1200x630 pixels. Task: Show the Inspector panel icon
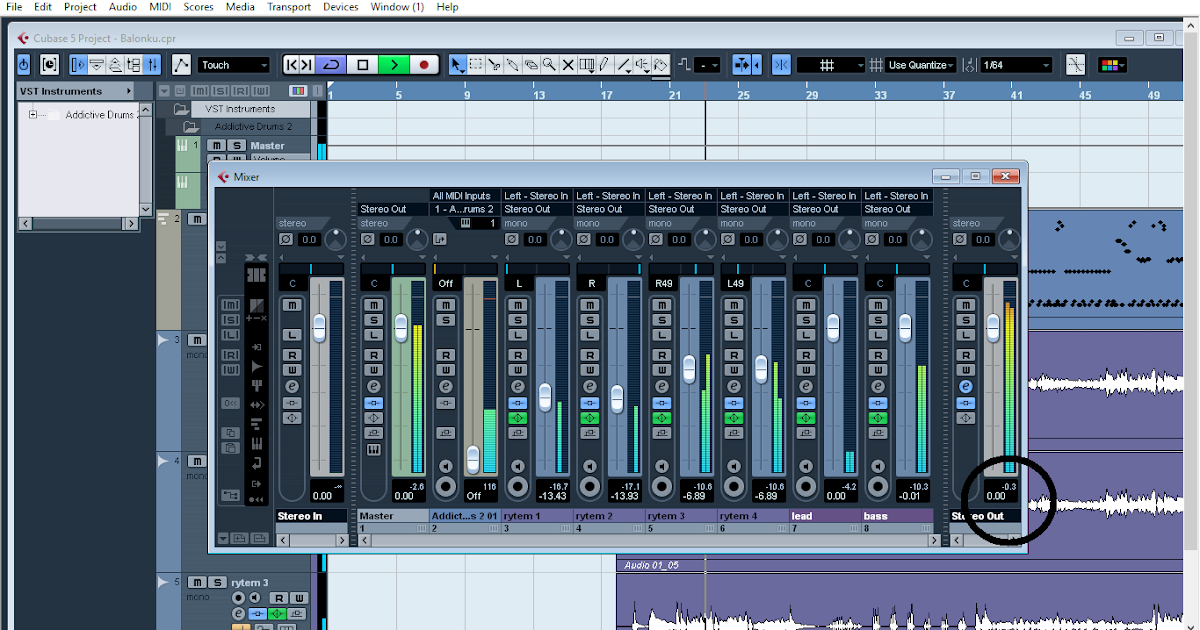(79, 65)
